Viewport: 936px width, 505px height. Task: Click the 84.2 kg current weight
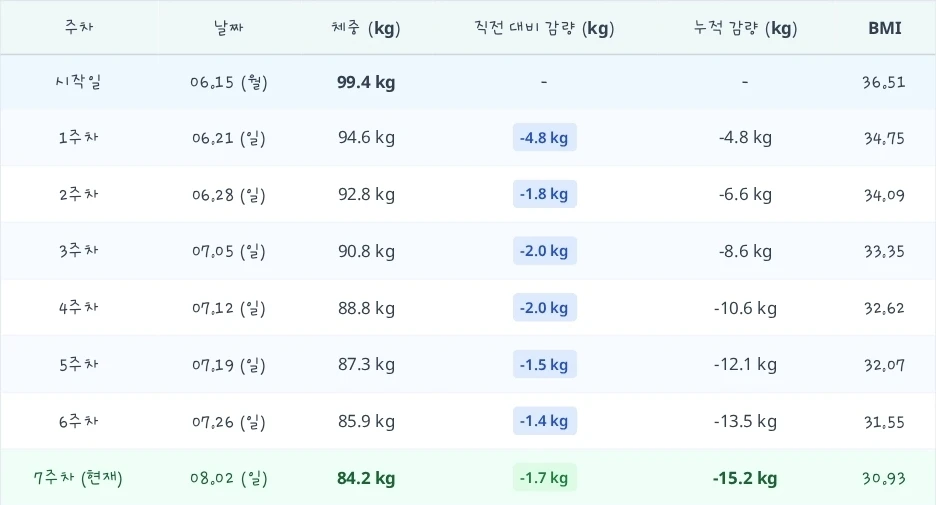pos(366,478)
